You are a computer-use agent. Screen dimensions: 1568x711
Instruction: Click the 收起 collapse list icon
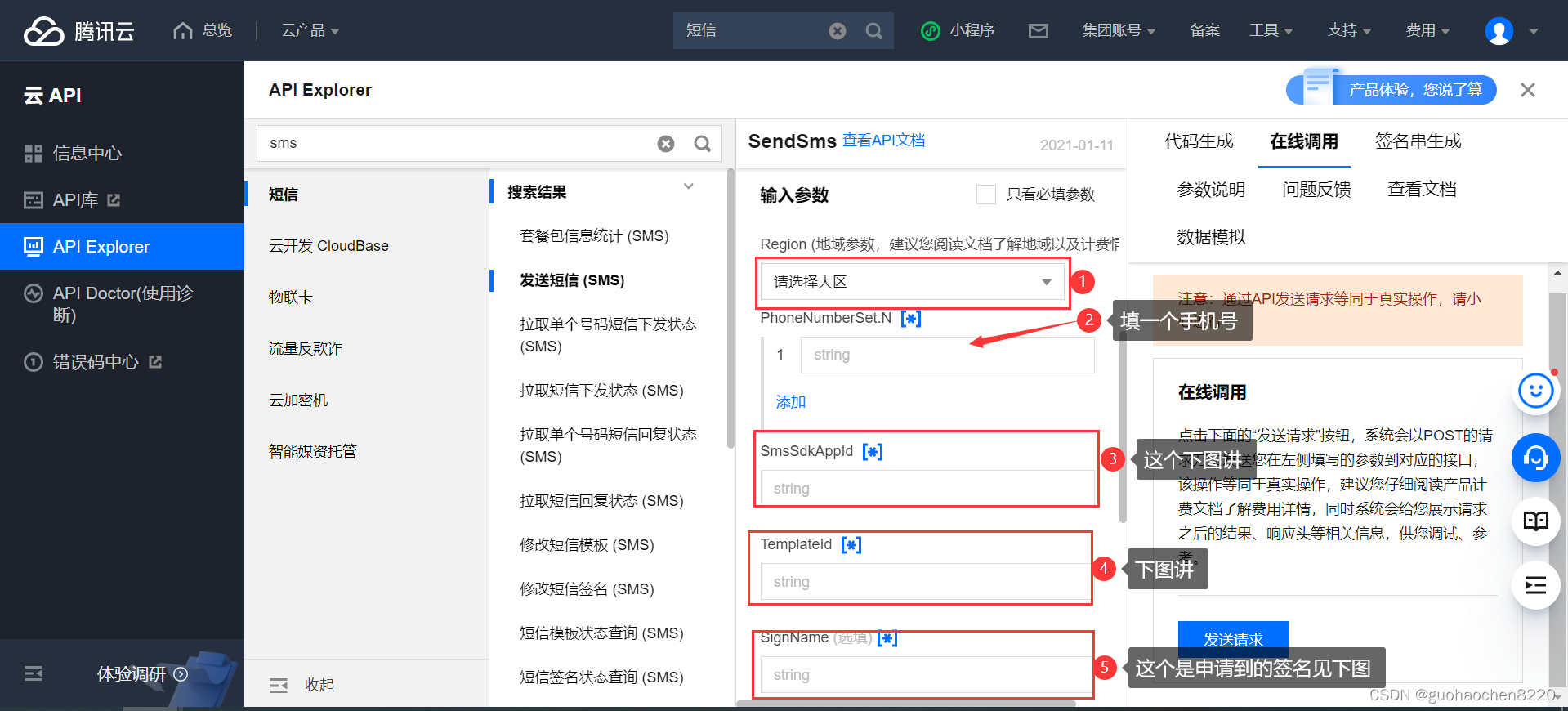click(279, 685)
